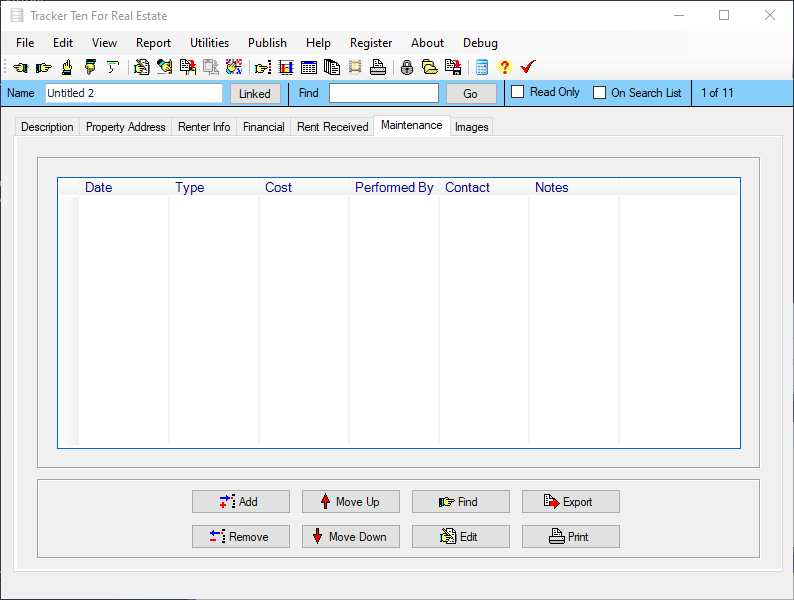
Task: Click the Find text input field
Action: [384, 93]
